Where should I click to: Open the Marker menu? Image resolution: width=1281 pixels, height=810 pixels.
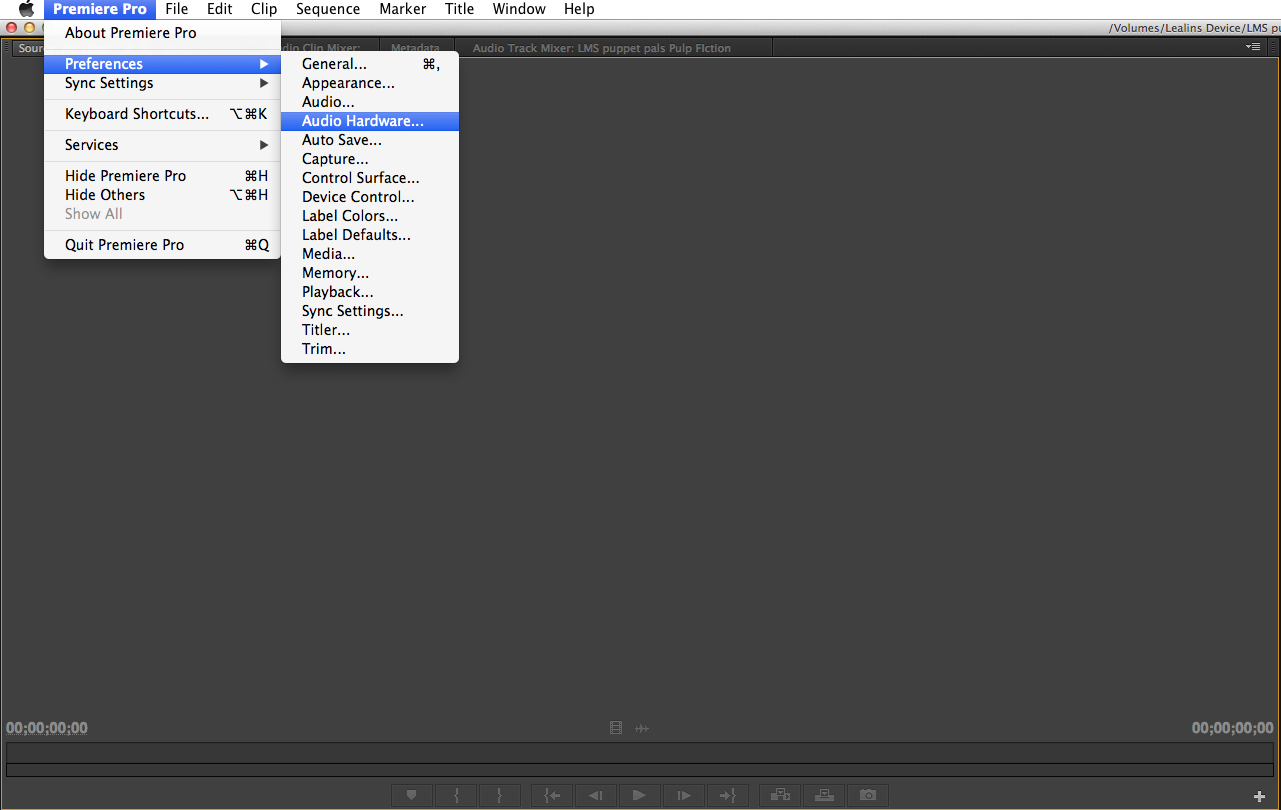(x=403, y=9)
